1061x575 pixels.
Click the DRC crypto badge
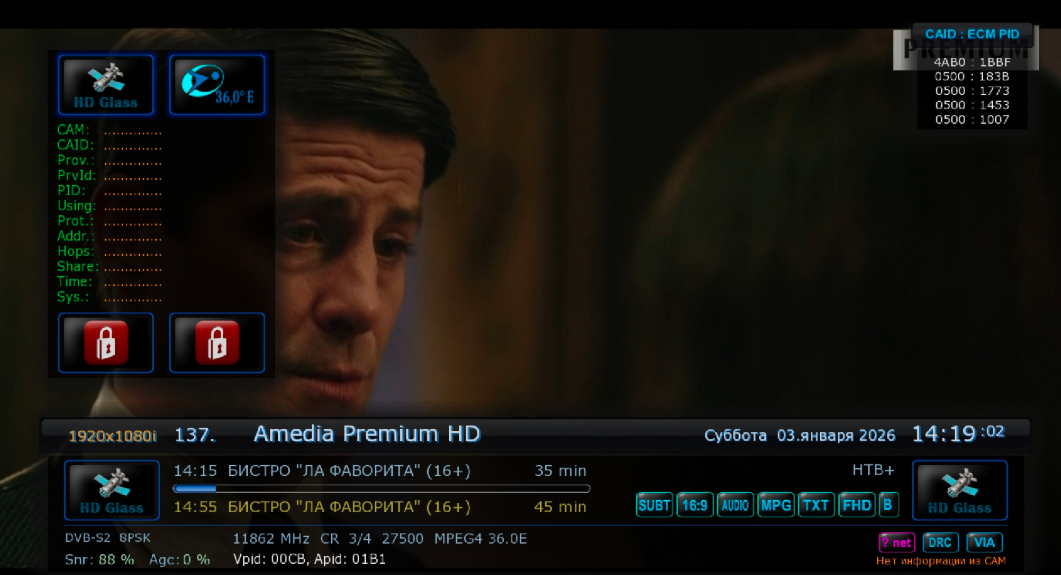pyautogui.click(x=940, y=543)
